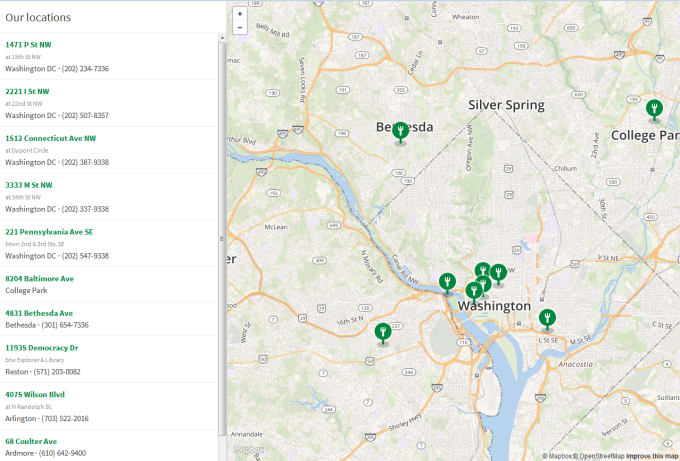Click the scroll-up arrow of locations list
The height and width of the screenshot is (461, 680).
point(222,38)
